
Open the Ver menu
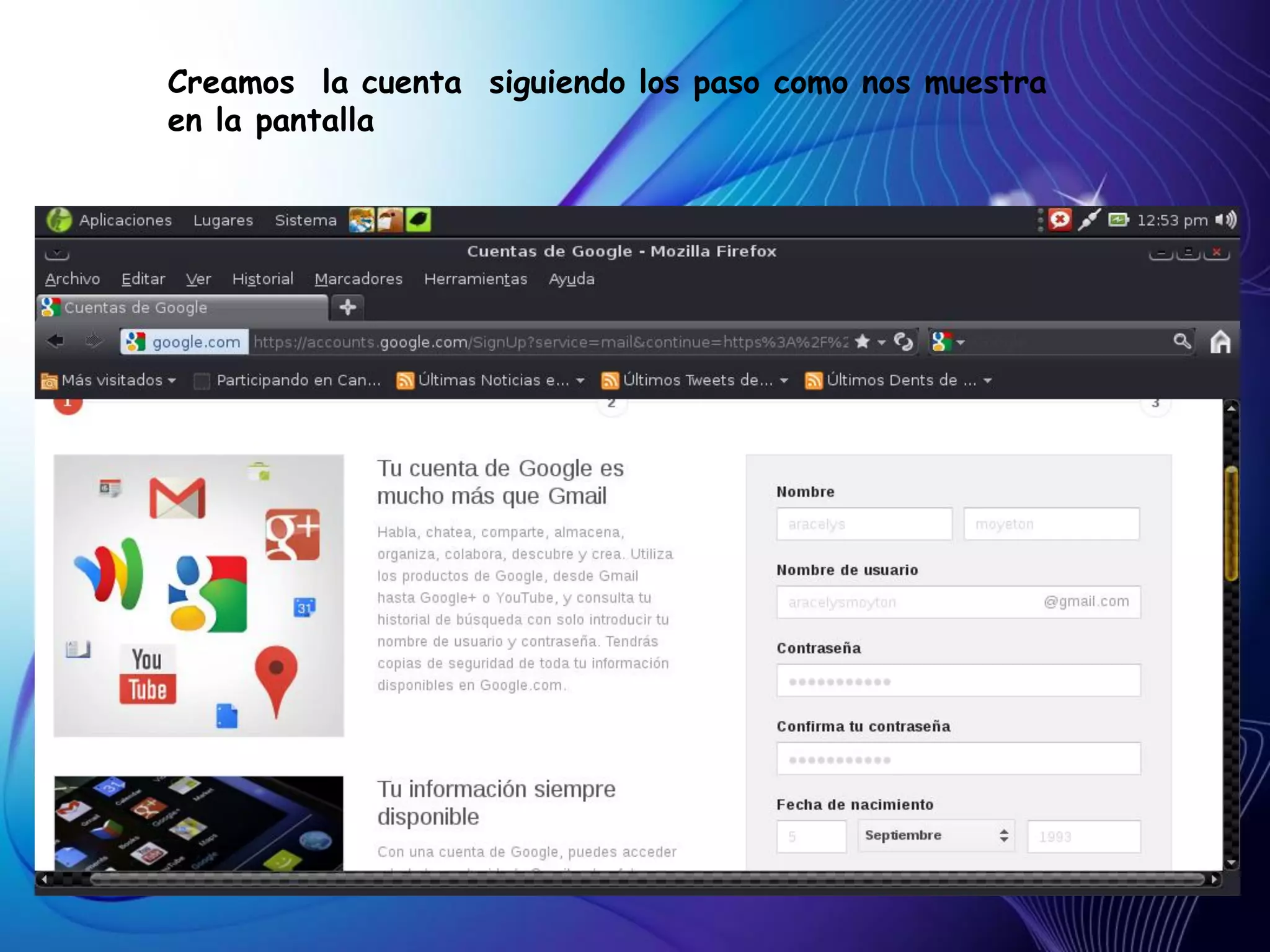point(198,279)
